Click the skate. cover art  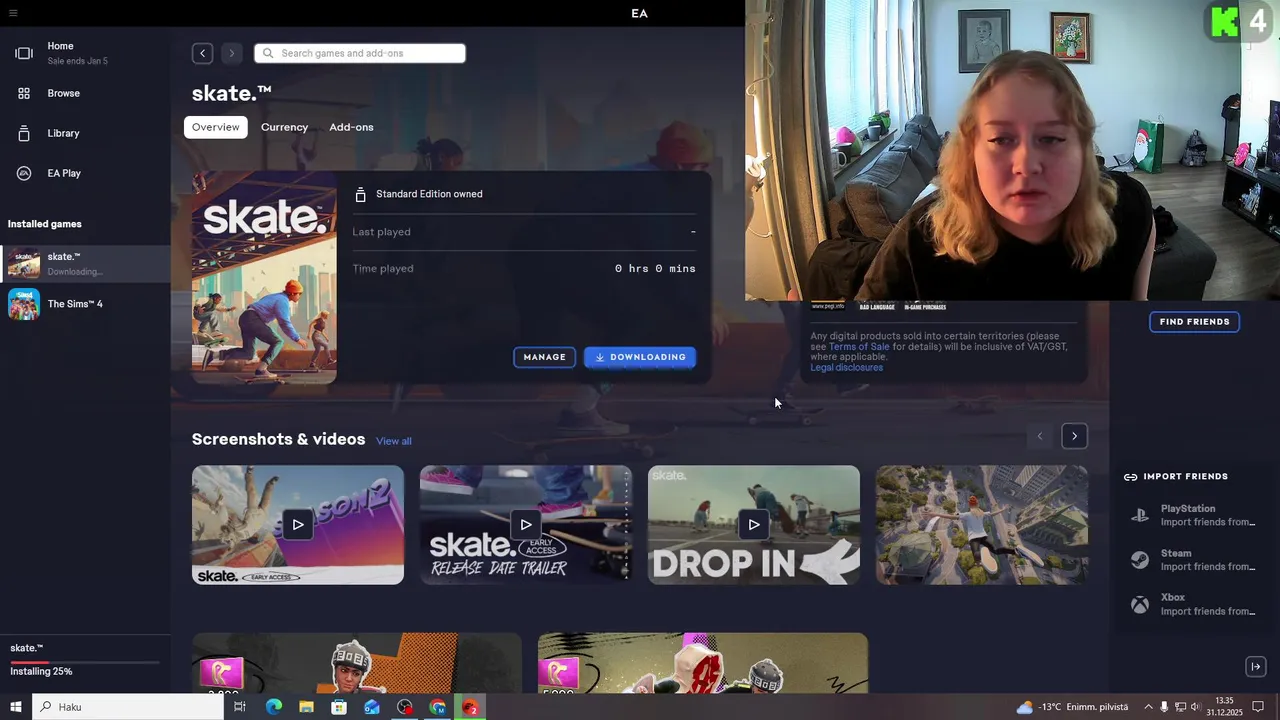coord(264,277)
